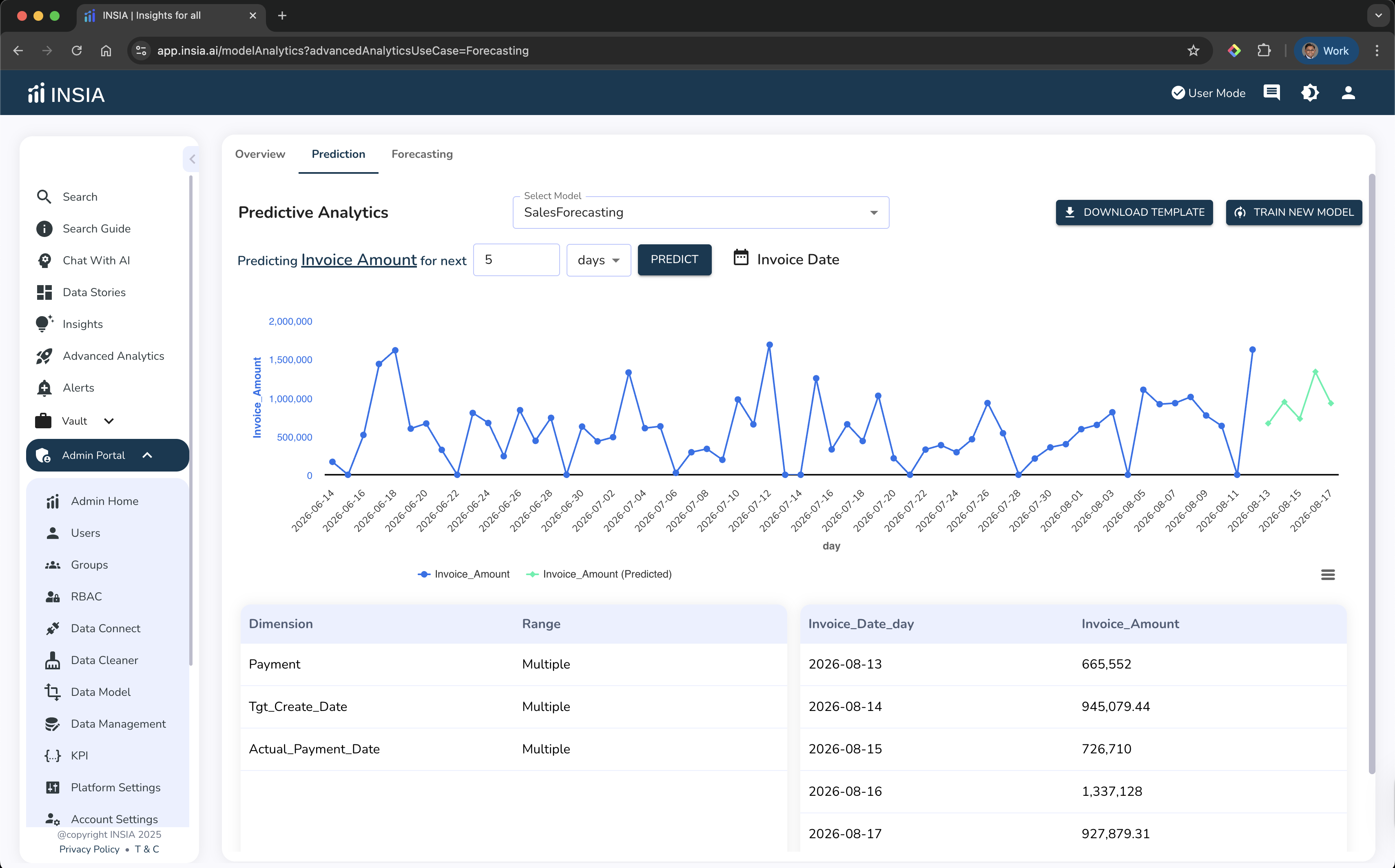Open the Data Stories sidebar item
The width and height of the screenshot is (1395, 868).
[93, 292]
